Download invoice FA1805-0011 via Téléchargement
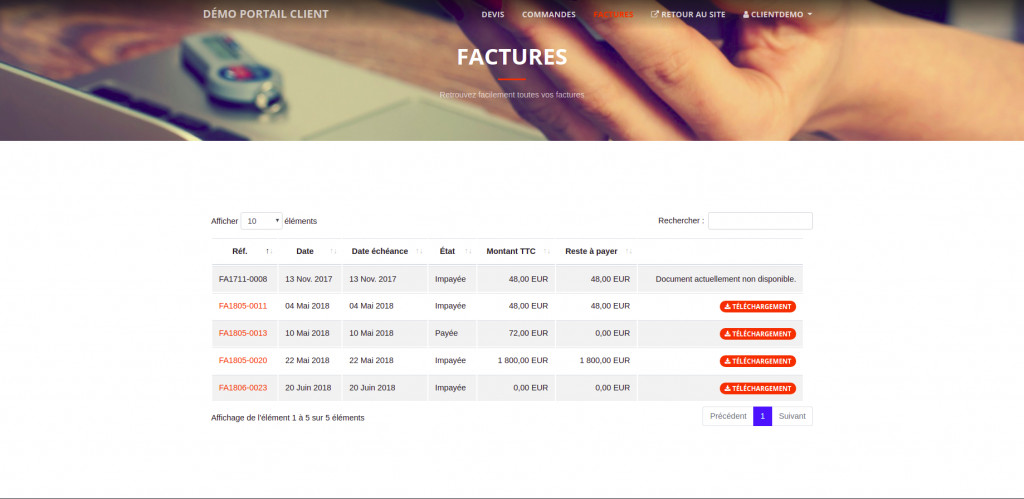 click(758, 306)
